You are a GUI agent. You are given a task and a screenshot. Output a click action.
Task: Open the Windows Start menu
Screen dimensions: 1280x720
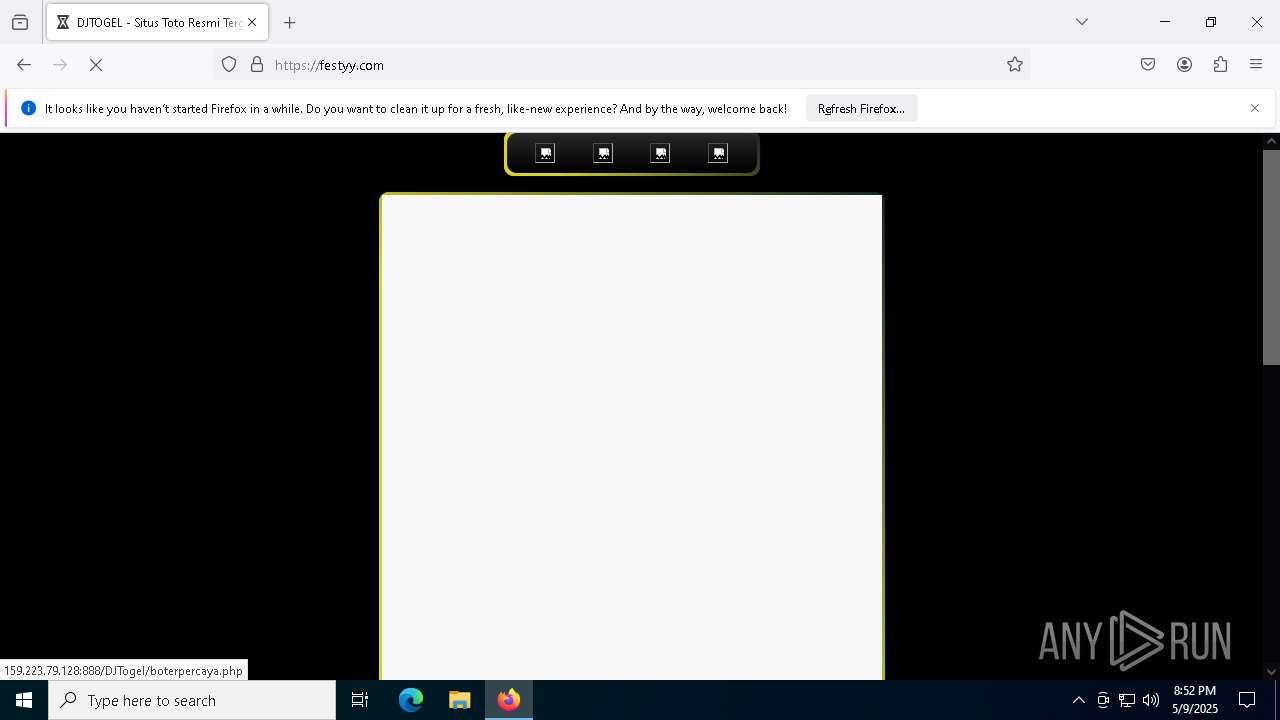pyautogui.click(x=24, y=700)
